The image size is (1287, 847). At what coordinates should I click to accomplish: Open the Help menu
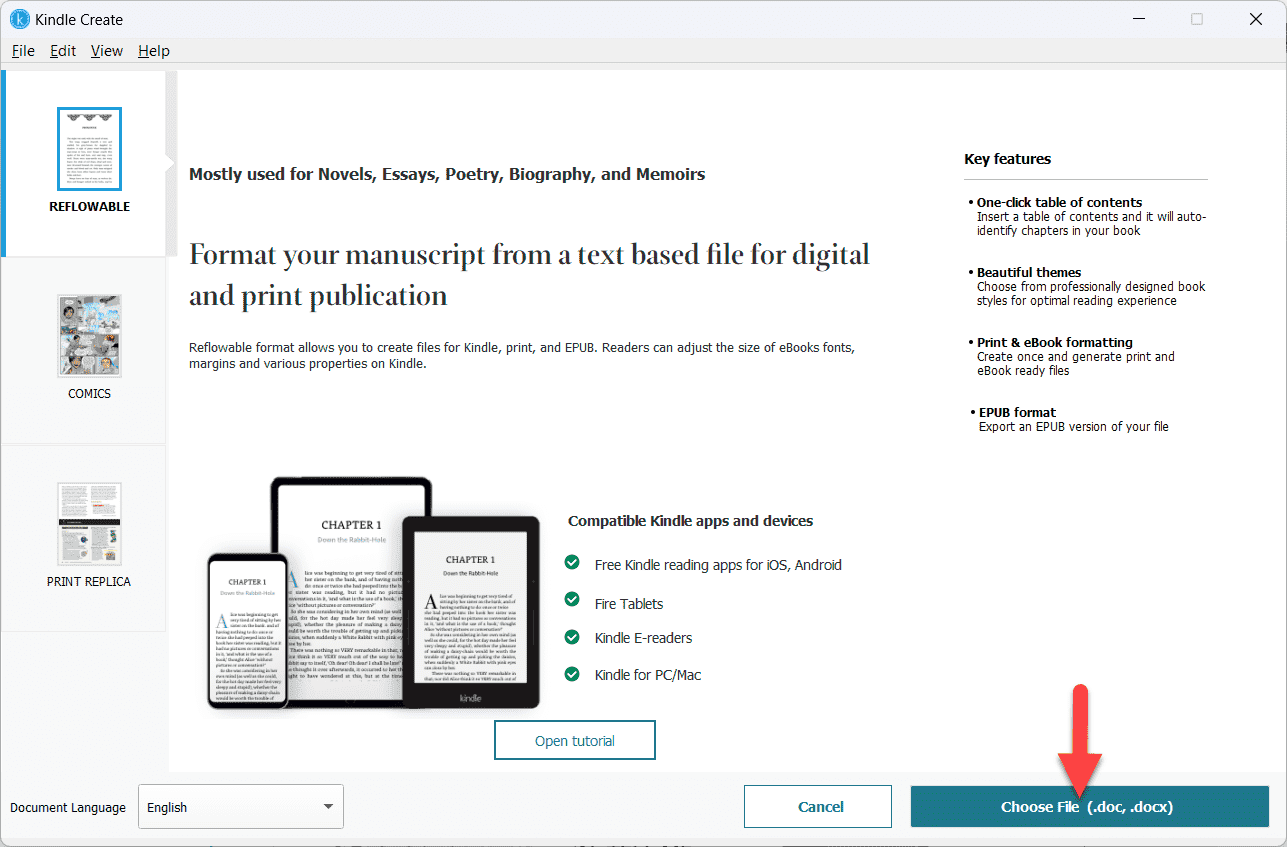click(154, 51)
